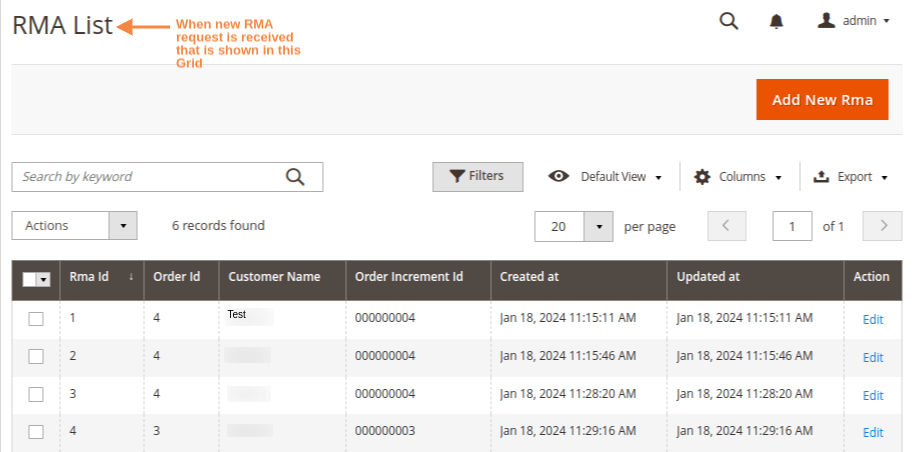Click the admin user account icon

(x=826, y=20)
